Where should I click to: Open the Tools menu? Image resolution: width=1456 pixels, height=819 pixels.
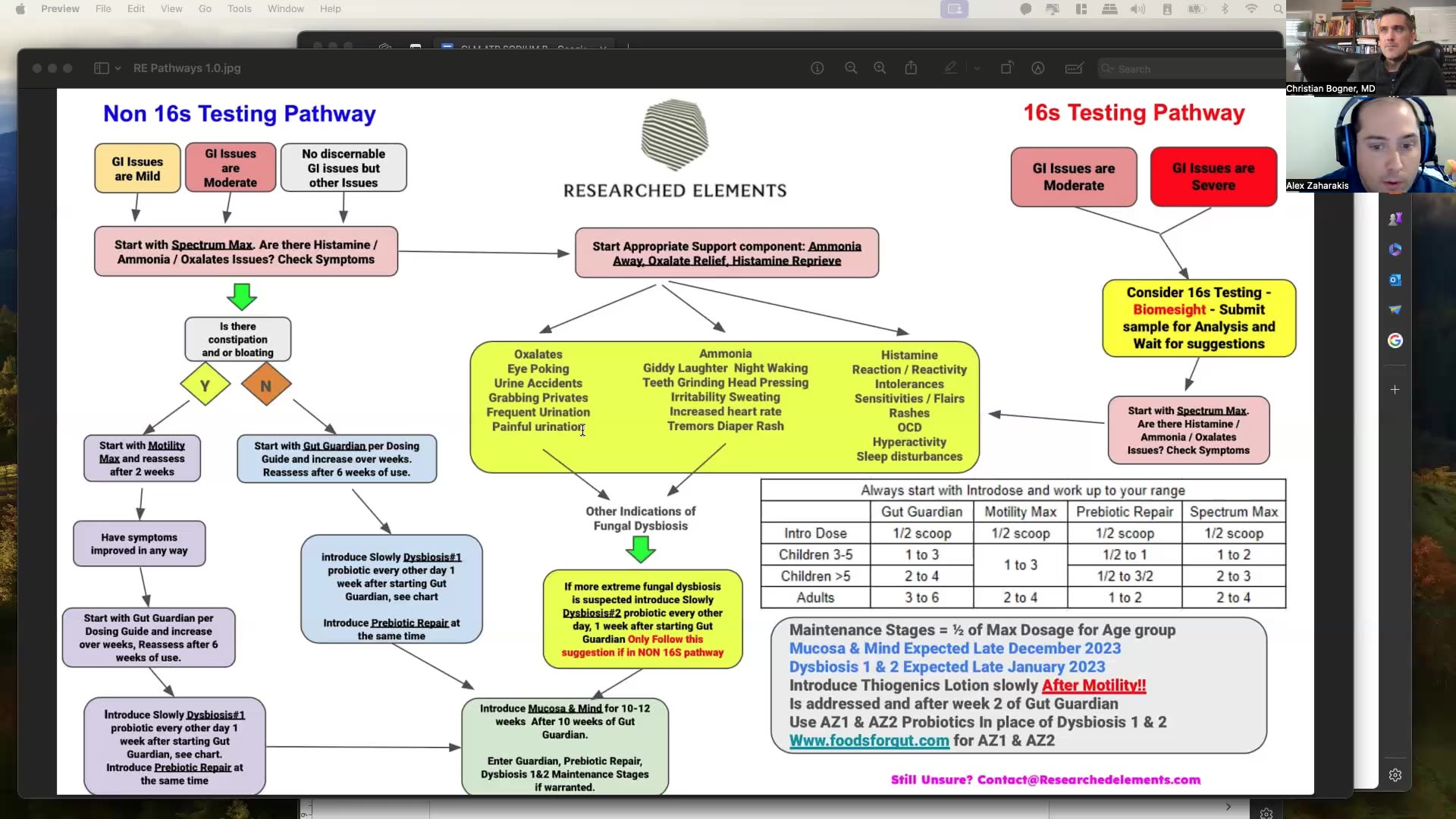coord(239,9)
